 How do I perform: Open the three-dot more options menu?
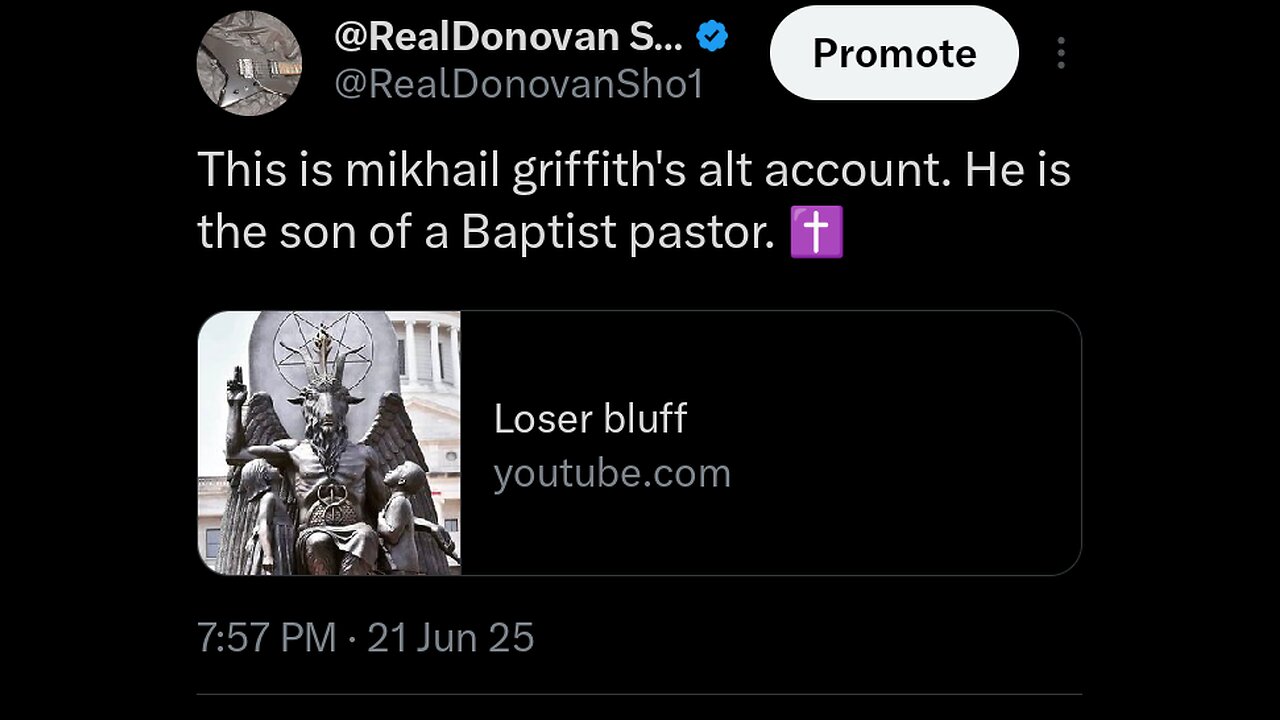1061,53
